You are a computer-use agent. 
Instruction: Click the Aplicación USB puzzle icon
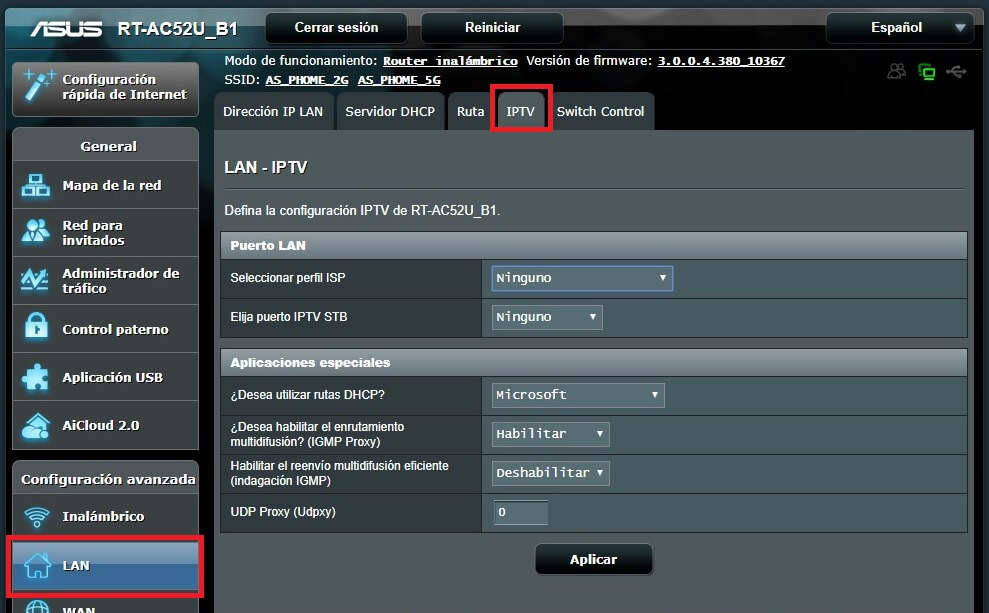pos(35,377)
